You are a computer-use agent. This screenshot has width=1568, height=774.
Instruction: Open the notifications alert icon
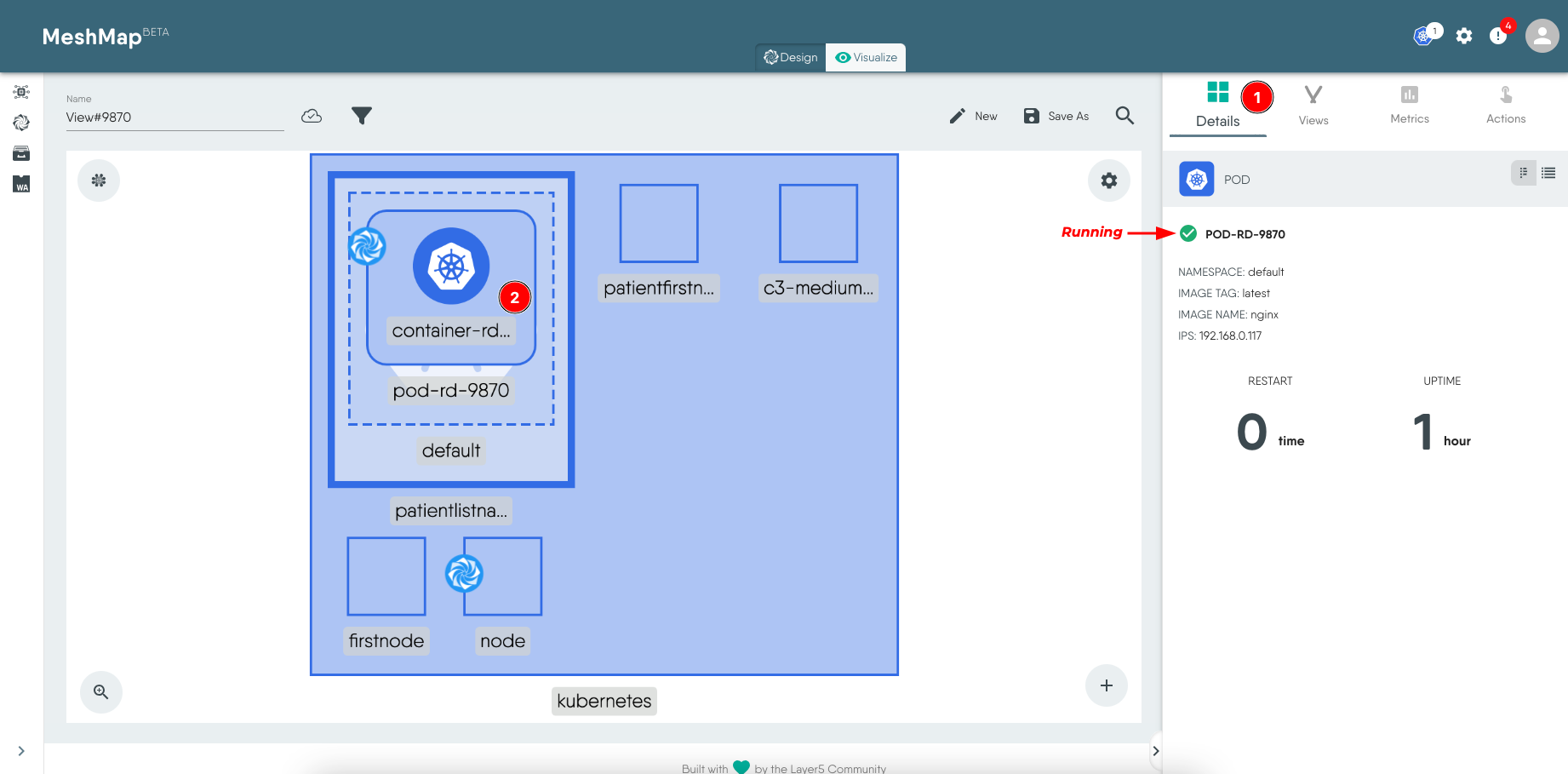[1498, 36]
